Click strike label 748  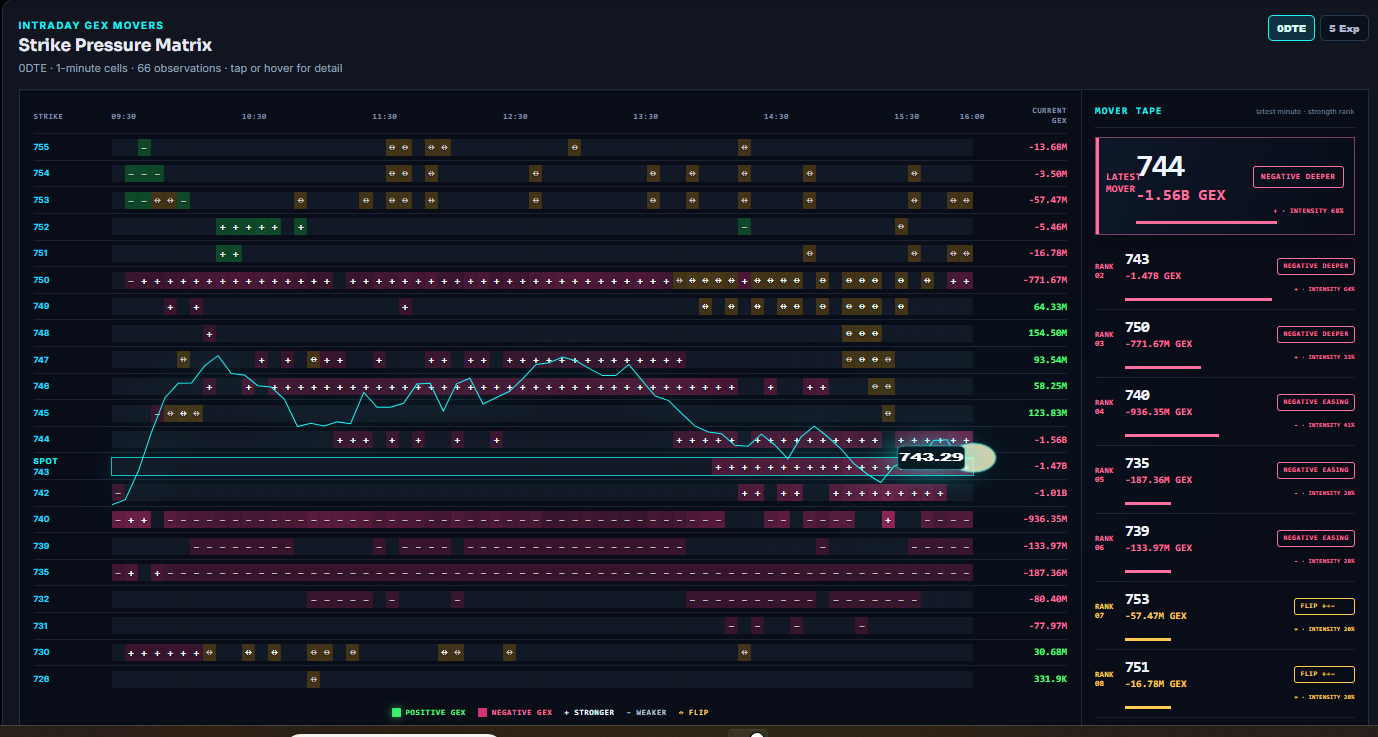tap(41, 333)
